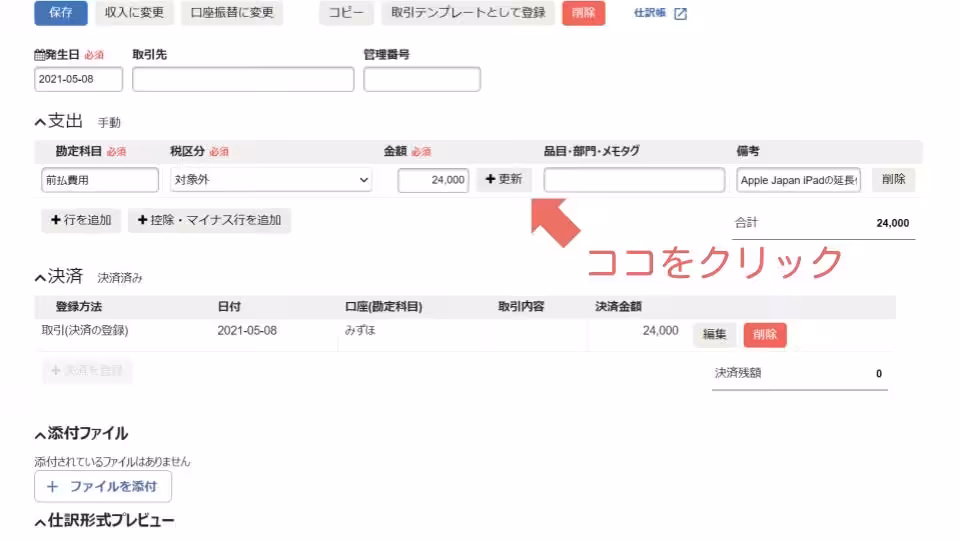Collapse the 支出 section
The height and width of the screenshot is (540, 960).
click(40, 122)
